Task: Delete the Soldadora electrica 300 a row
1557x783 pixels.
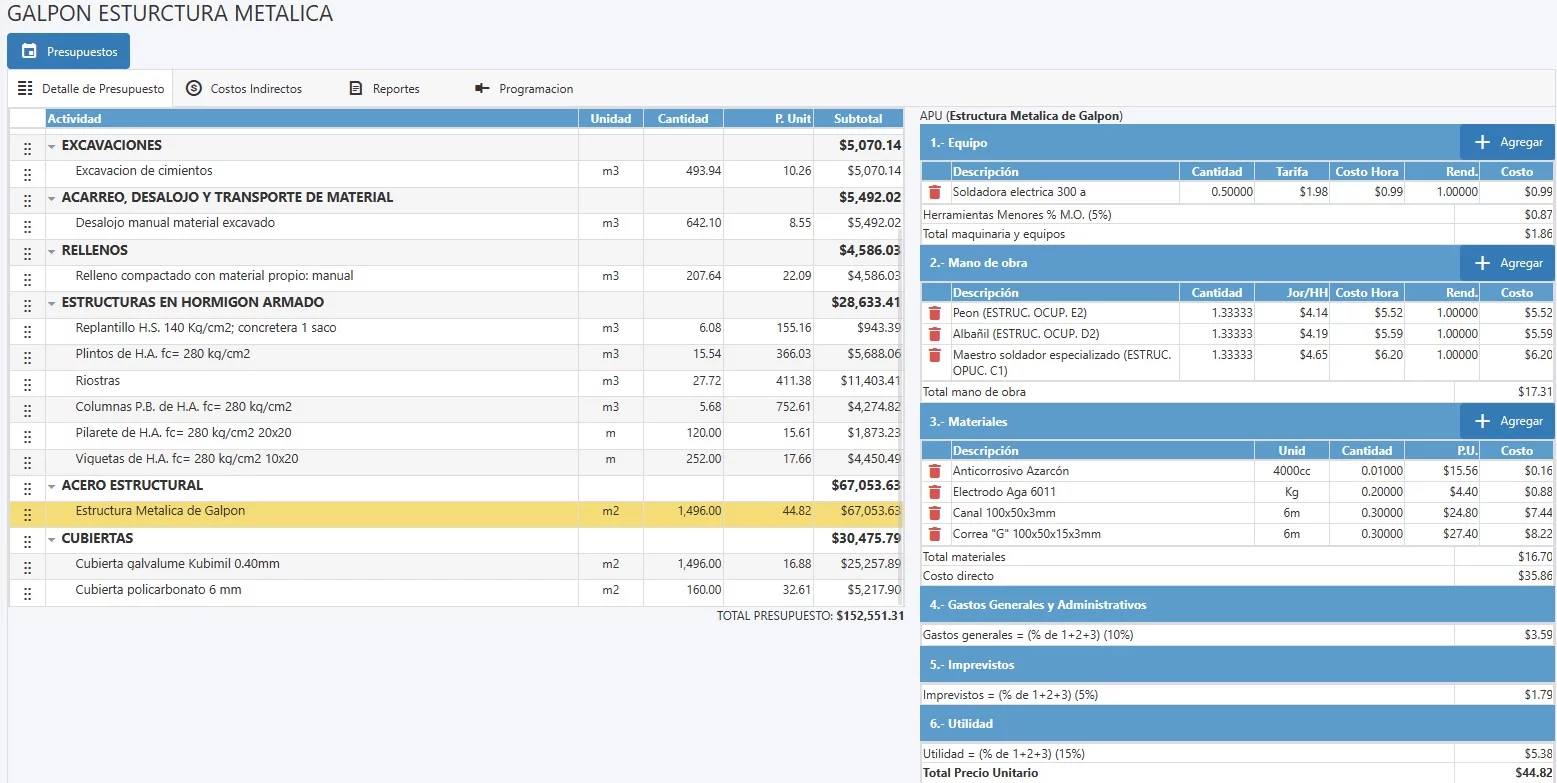Action: [x=934, y=192]
